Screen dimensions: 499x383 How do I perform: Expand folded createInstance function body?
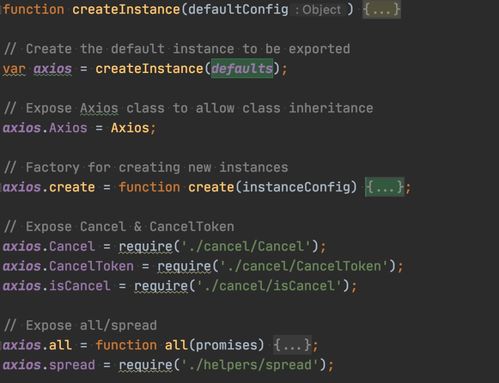pyautogui.click(x=382, y=10)
